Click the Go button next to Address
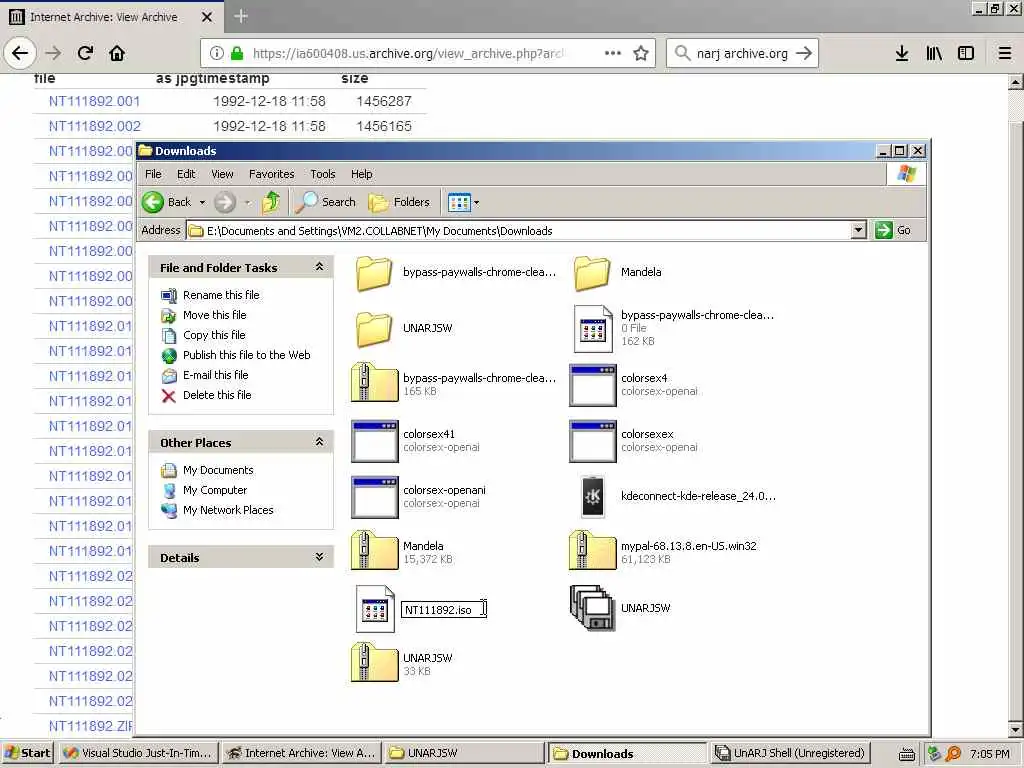1024x768 pixels. 893,230
